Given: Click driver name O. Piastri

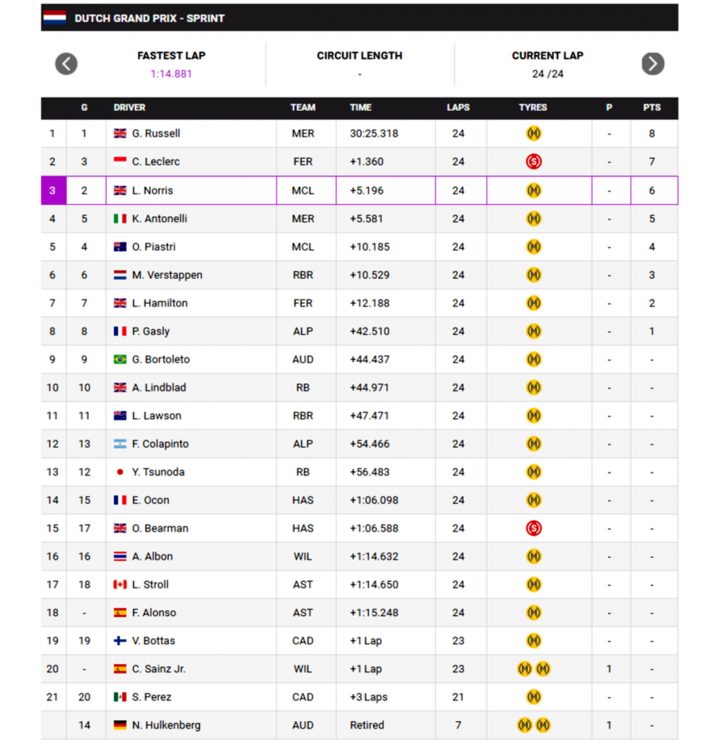Looking at the screenshot, I should coord(154,247).
